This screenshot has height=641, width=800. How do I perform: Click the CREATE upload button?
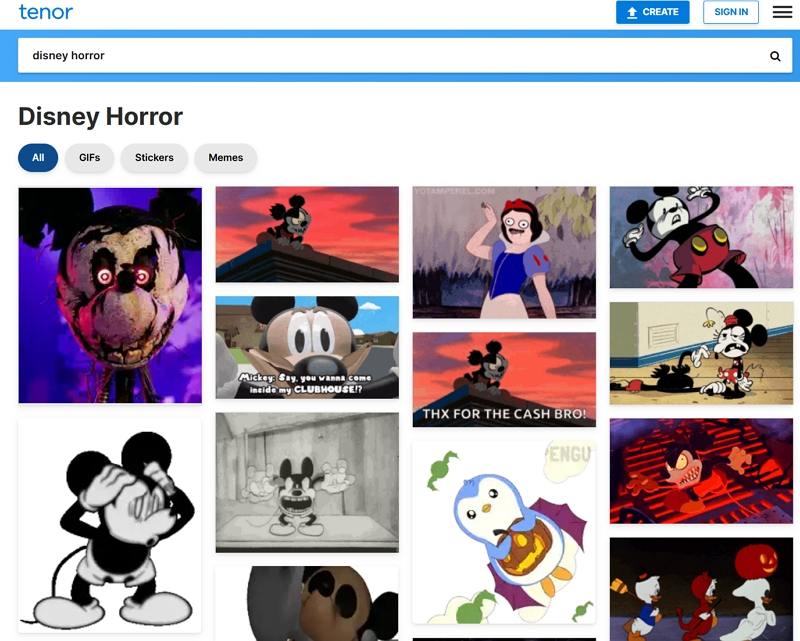point(653,12)
